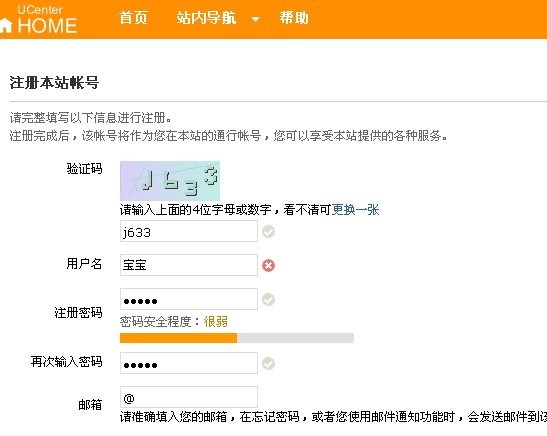The height and width of the screenshot is (436, 547).
Task: Click the 很弱 password strength label
Action: [x=216, y=321]
